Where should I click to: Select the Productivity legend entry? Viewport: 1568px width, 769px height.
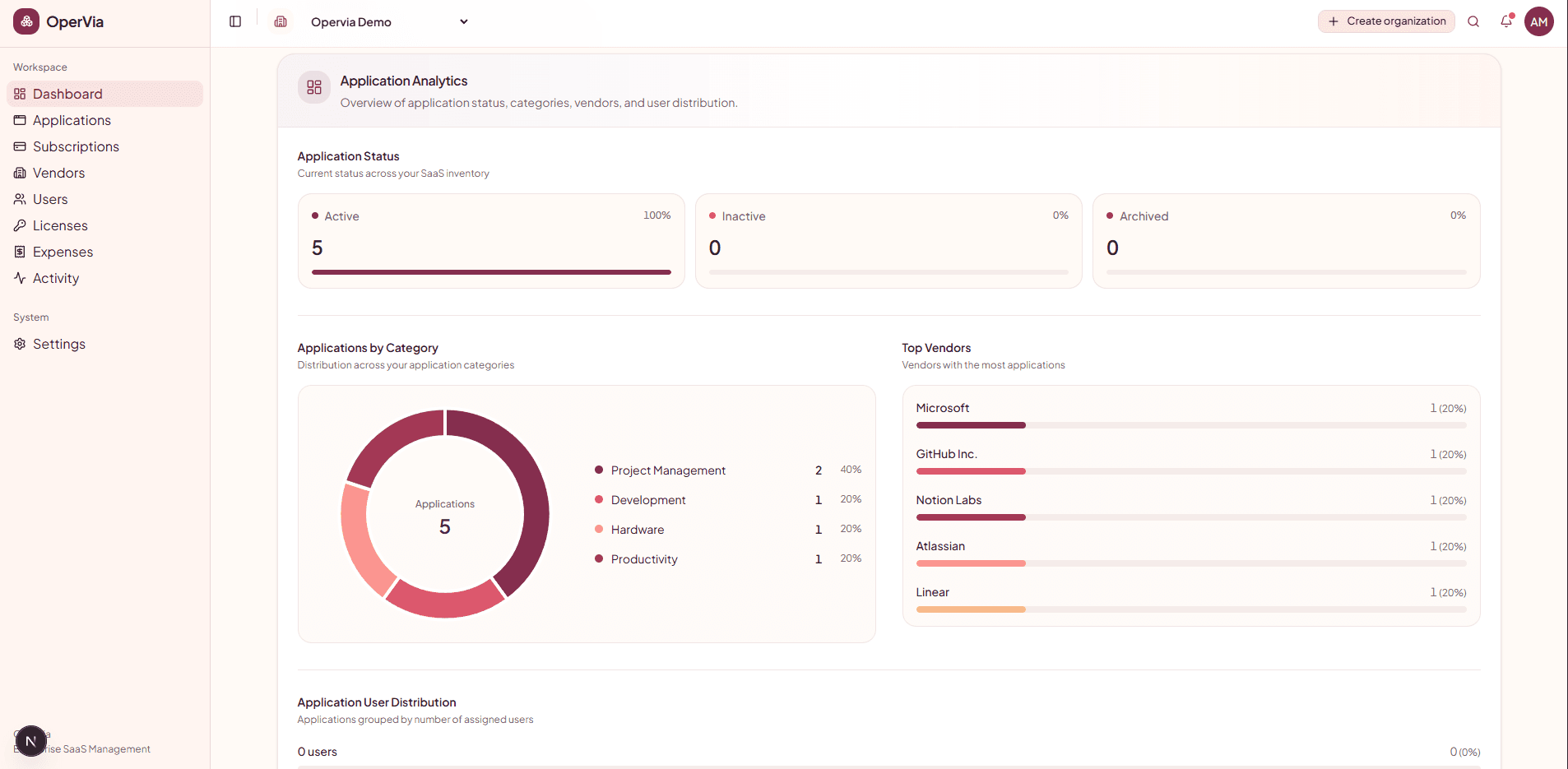pos(728,559)
